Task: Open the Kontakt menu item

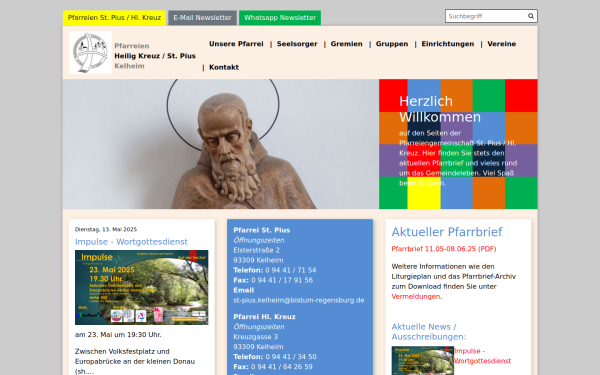Action: [x=224, y=67]
